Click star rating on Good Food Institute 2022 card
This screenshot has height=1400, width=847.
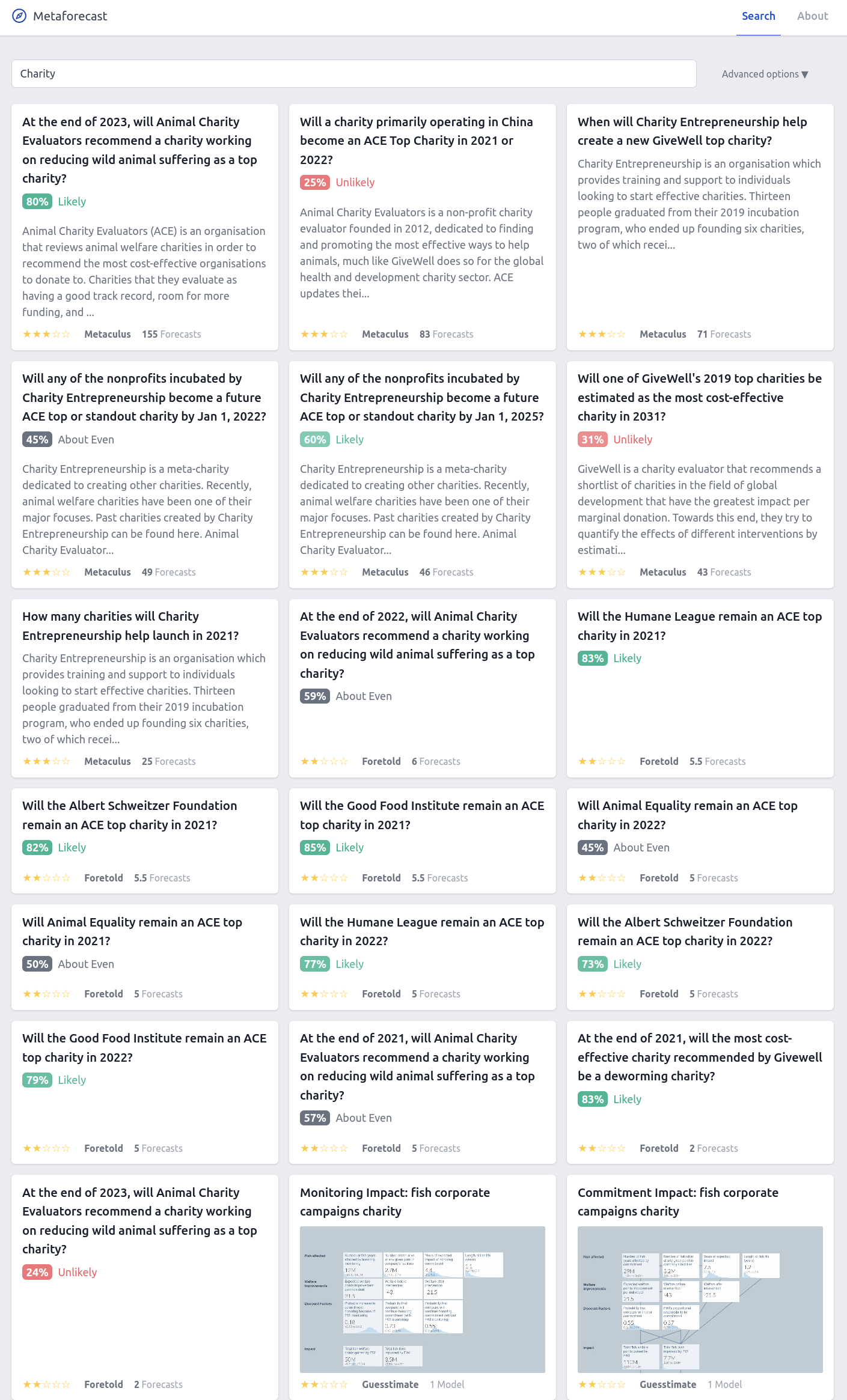click(46, 1148)
